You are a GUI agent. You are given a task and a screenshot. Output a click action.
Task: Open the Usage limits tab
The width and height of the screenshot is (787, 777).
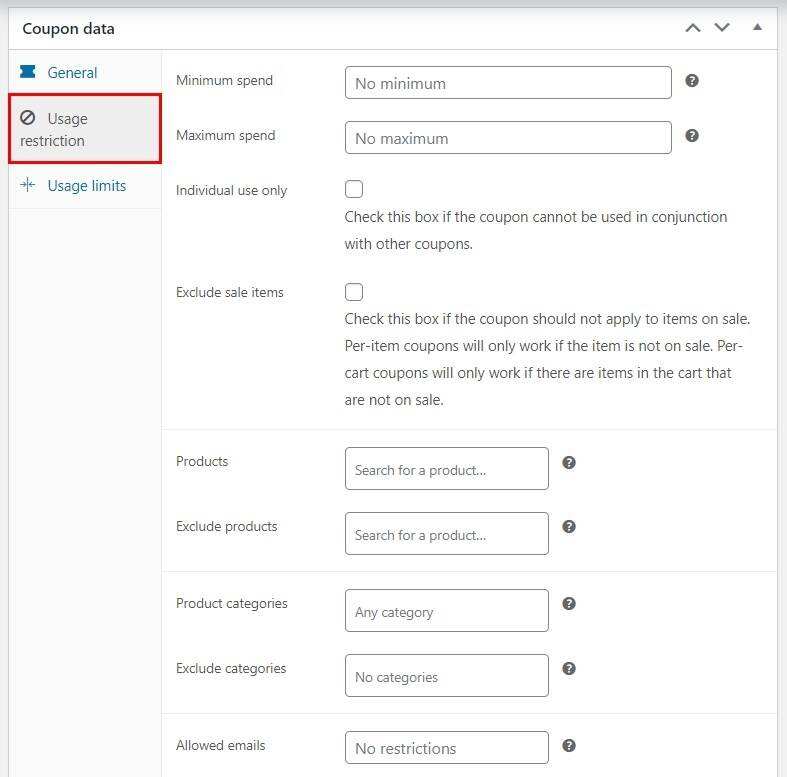coord(85,186)
